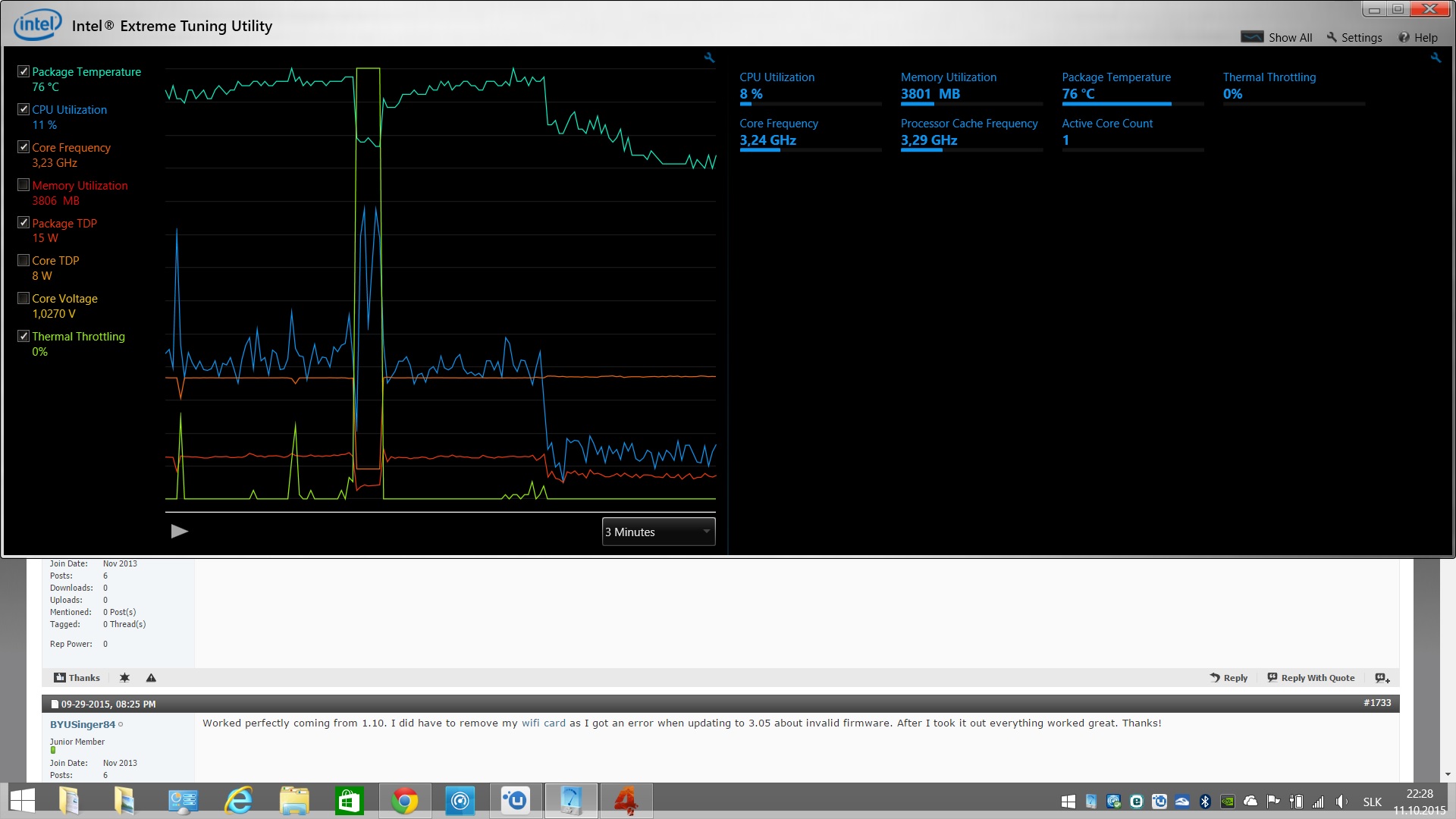Open the red number 4 game icon
The height and width of the screenshot is (819, 1456).
626,801
